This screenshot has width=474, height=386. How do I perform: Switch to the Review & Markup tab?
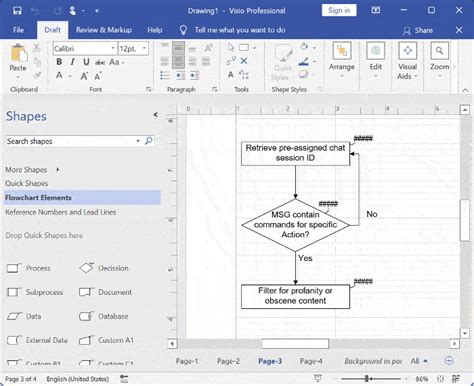[x=104, y=30]
